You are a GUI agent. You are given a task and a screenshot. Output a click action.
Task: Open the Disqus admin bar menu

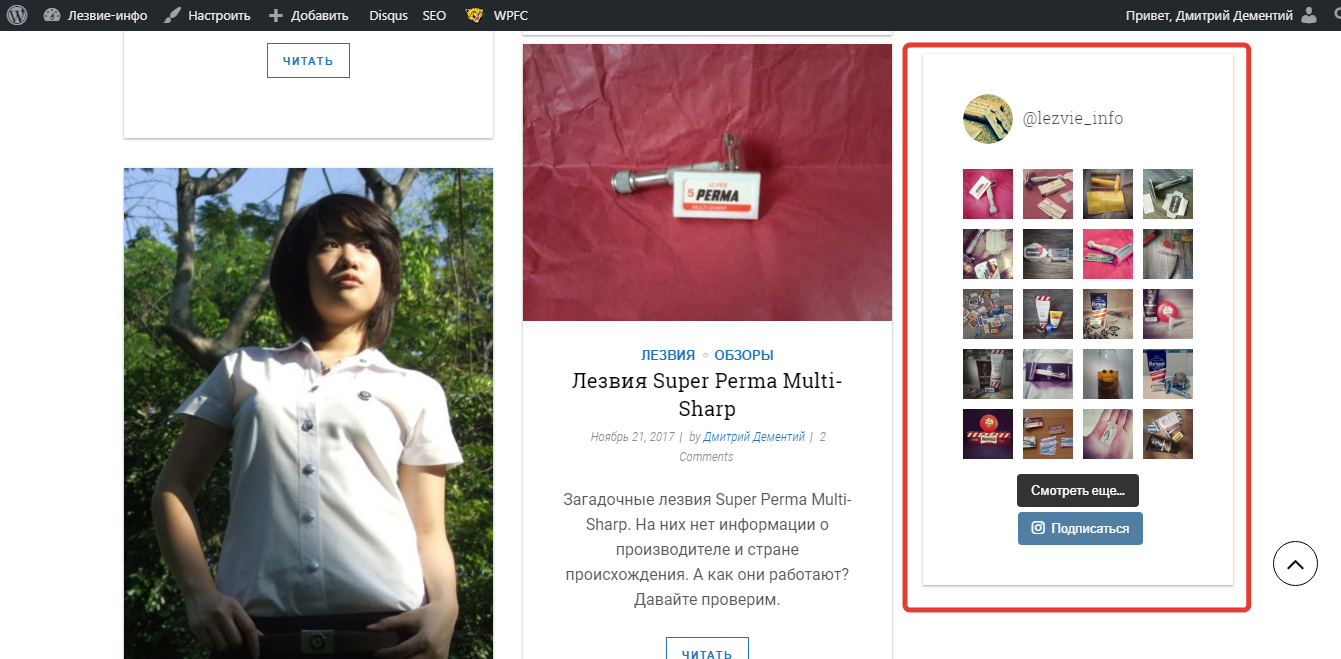[388, 15]
